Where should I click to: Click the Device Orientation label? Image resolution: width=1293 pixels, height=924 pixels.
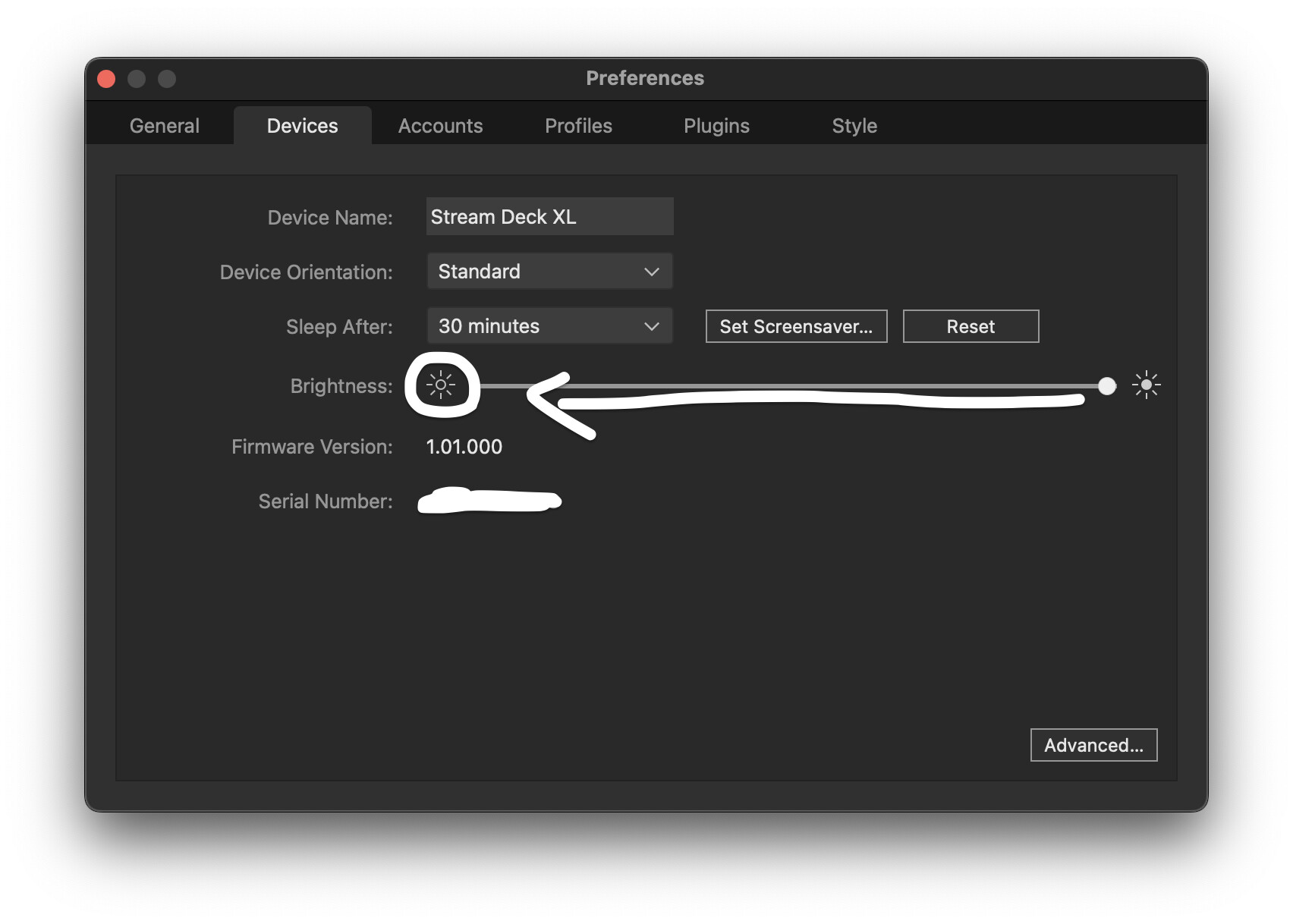[x=306, y=272]
